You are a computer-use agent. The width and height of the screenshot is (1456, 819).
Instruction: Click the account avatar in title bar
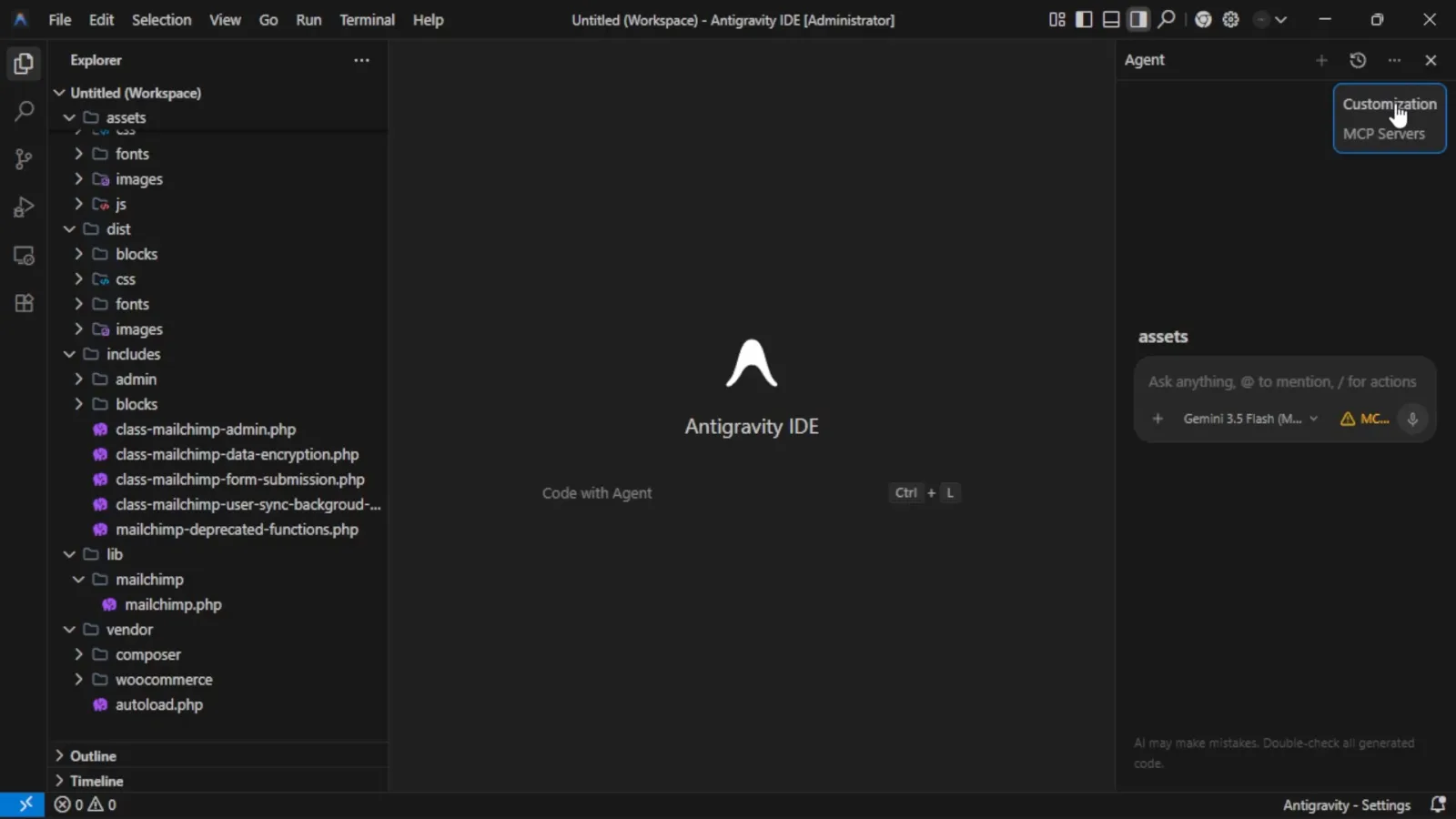point(1261,19)
